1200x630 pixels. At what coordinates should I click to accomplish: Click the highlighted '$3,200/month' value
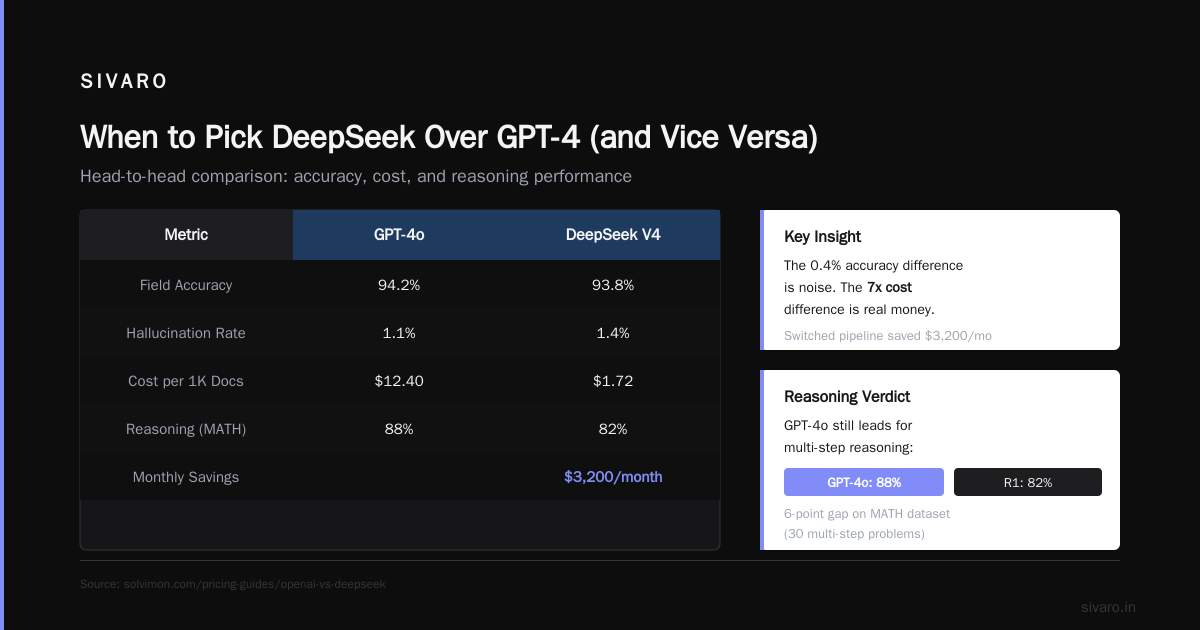point(613,477)
